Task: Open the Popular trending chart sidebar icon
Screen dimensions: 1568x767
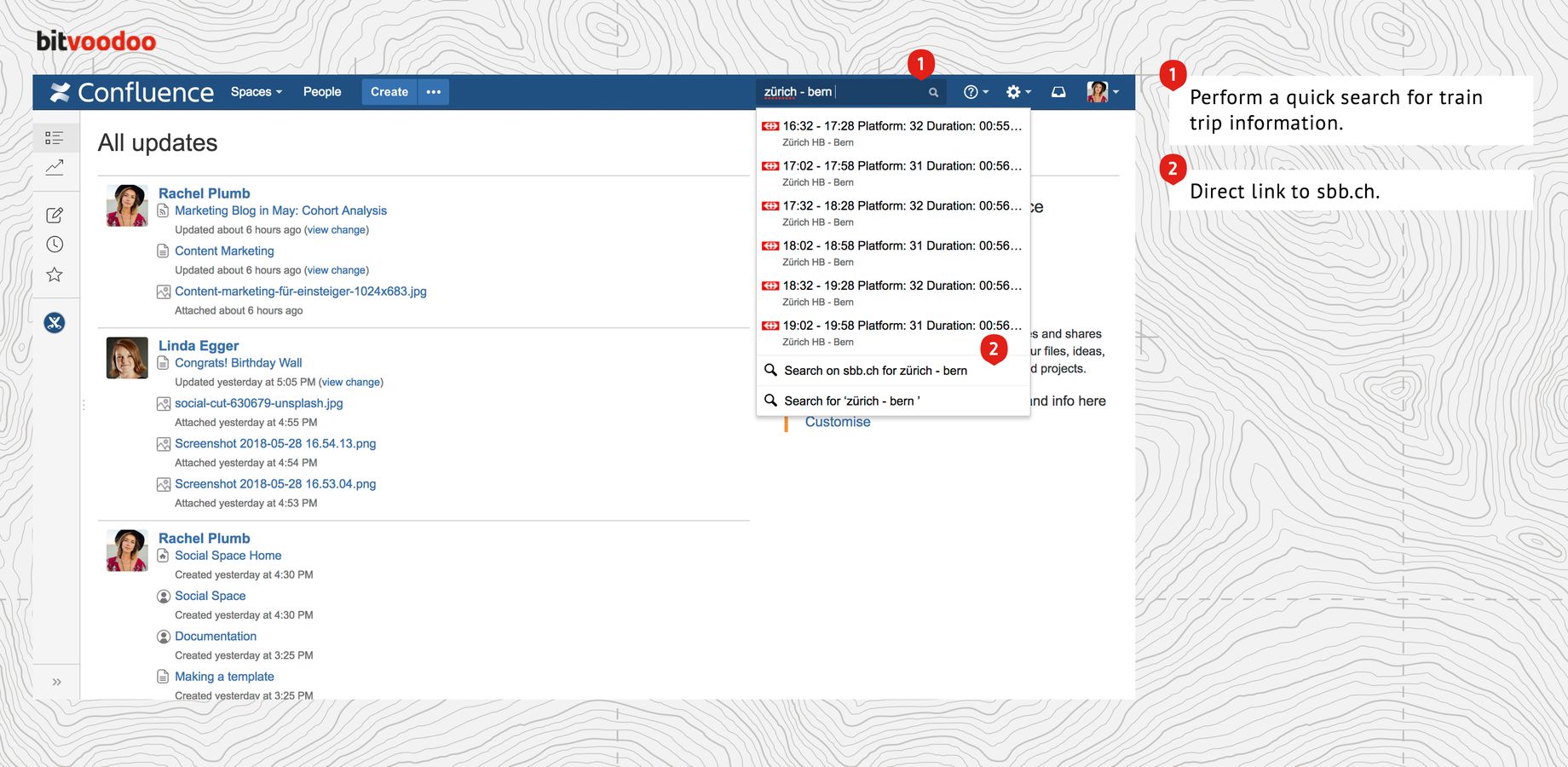Action: 55,167
